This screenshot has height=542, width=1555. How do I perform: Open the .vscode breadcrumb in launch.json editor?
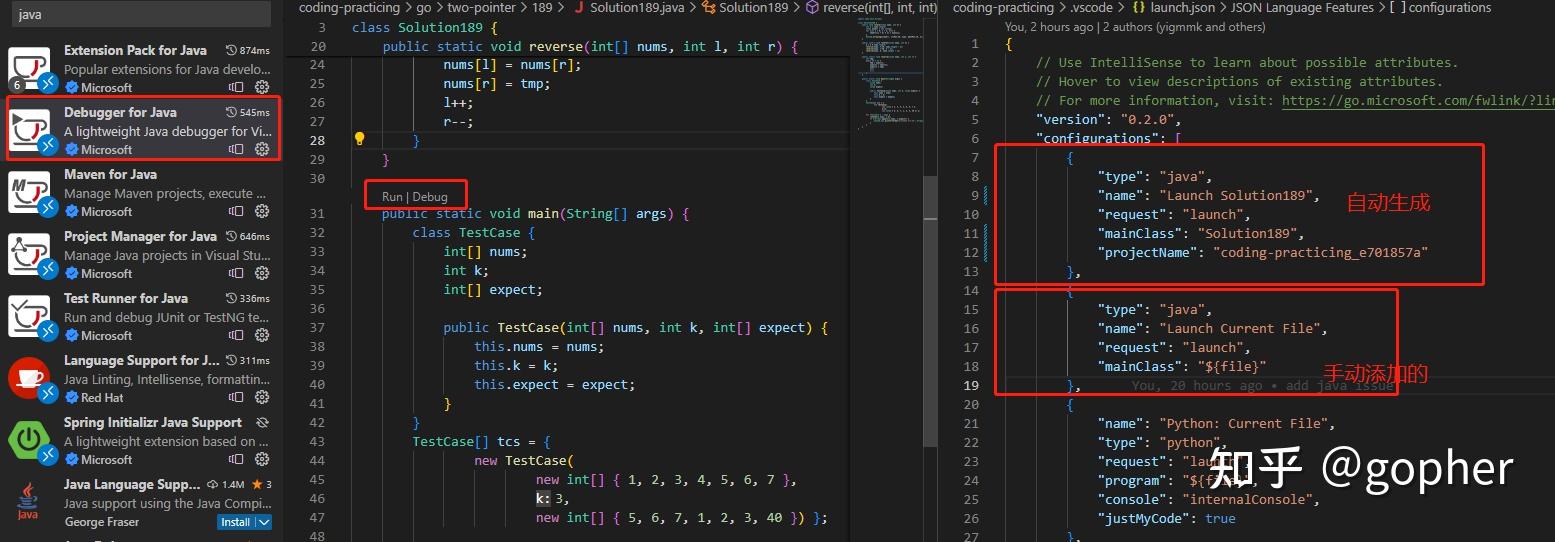coord(1092,7)
